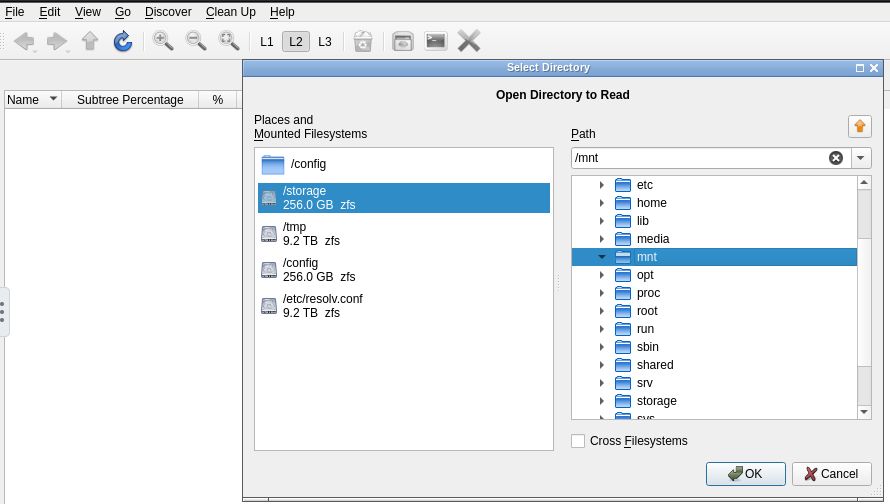Image resolution: width=890 pixels, height=504 pixels.
Task: Select the /etc/resolv.conf filesystem entry
Action: 404,306
